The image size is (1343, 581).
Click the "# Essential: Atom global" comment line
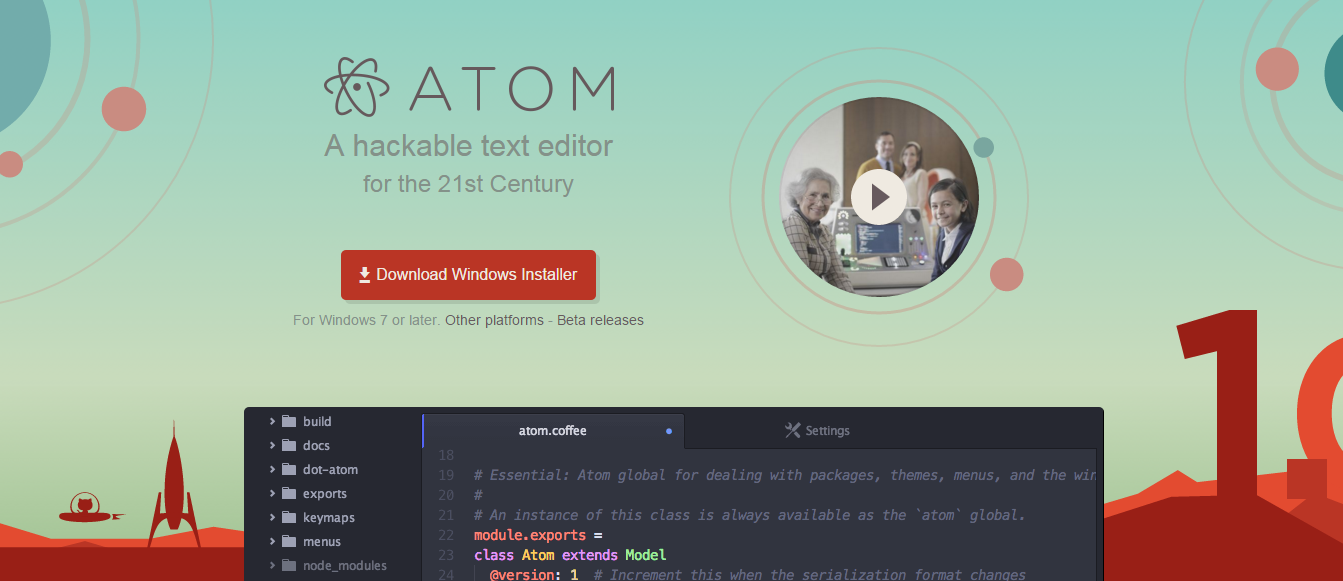[785, 475]
